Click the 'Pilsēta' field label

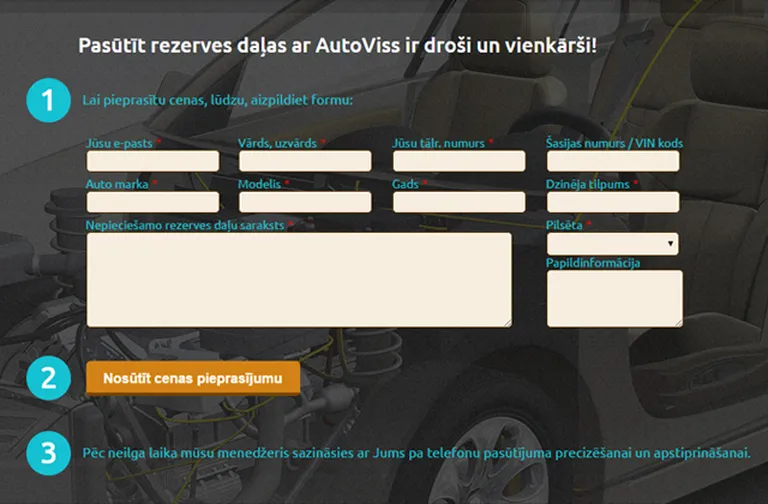click(x=564, y=225)
